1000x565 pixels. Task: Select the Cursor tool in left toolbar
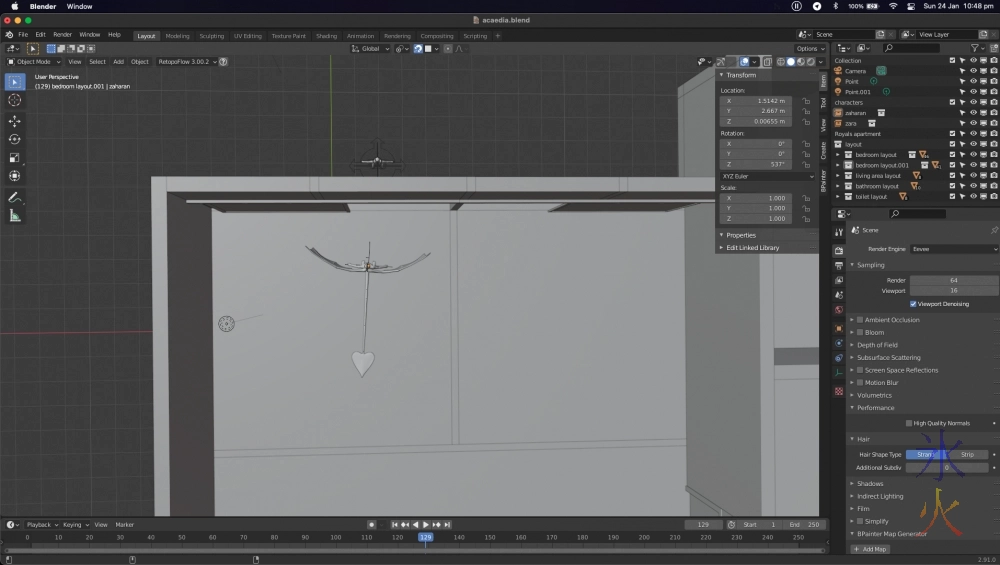click(x=15, y=100)
